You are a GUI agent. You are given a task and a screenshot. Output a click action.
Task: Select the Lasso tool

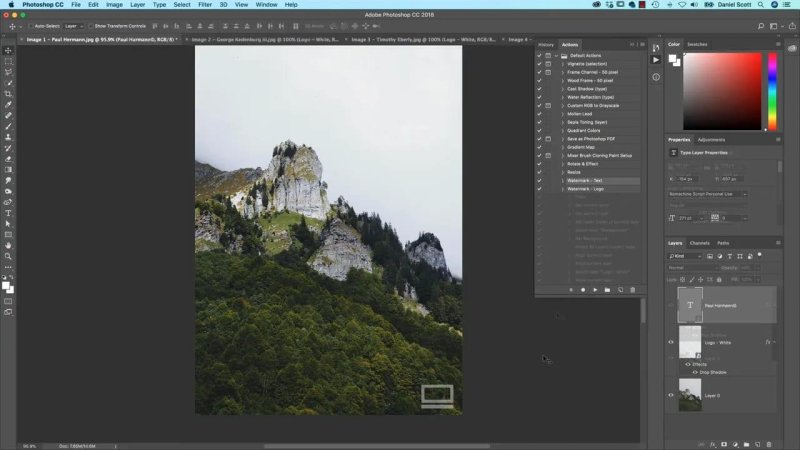[8, 72]
